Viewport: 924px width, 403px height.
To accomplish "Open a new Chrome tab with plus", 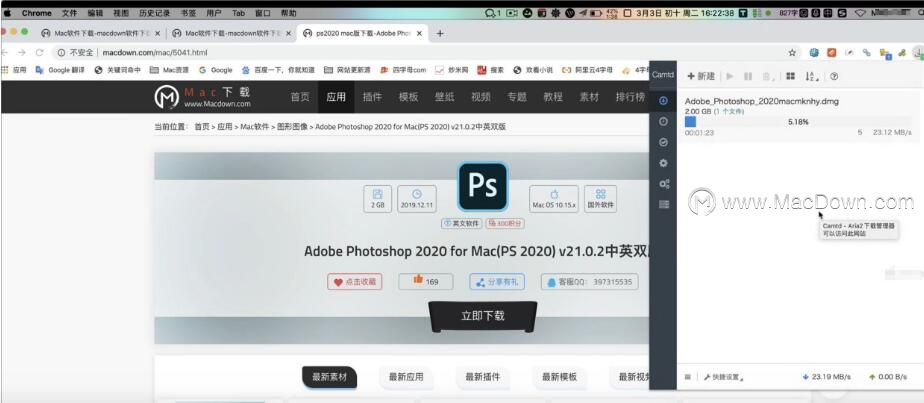I will pos(440,34).
